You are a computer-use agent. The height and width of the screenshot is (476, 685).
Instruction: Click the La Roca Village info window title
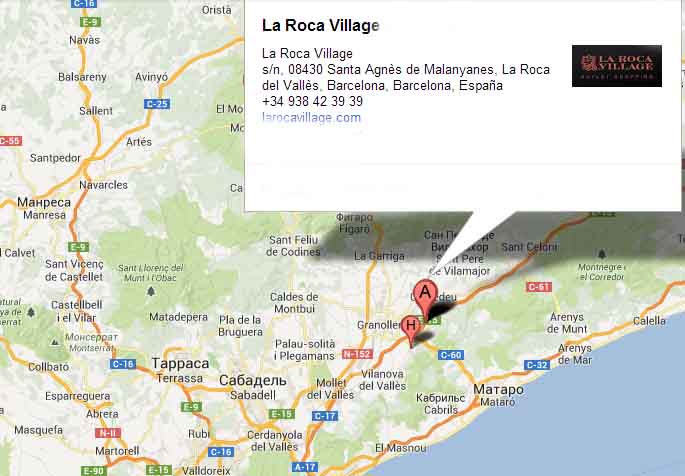tap(321, 25)
